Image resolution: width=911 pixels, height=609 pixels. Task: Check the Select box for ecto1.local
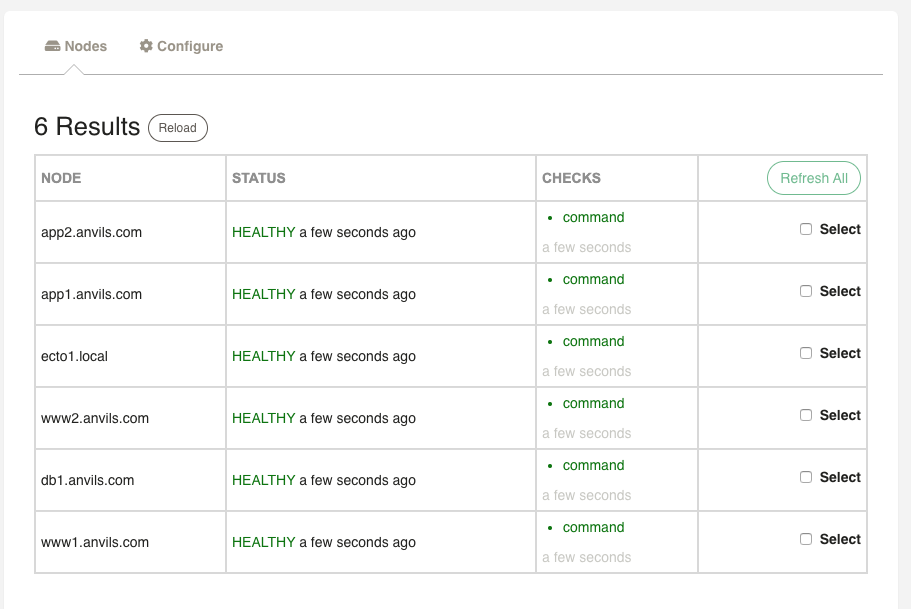(x=806, y=353)
